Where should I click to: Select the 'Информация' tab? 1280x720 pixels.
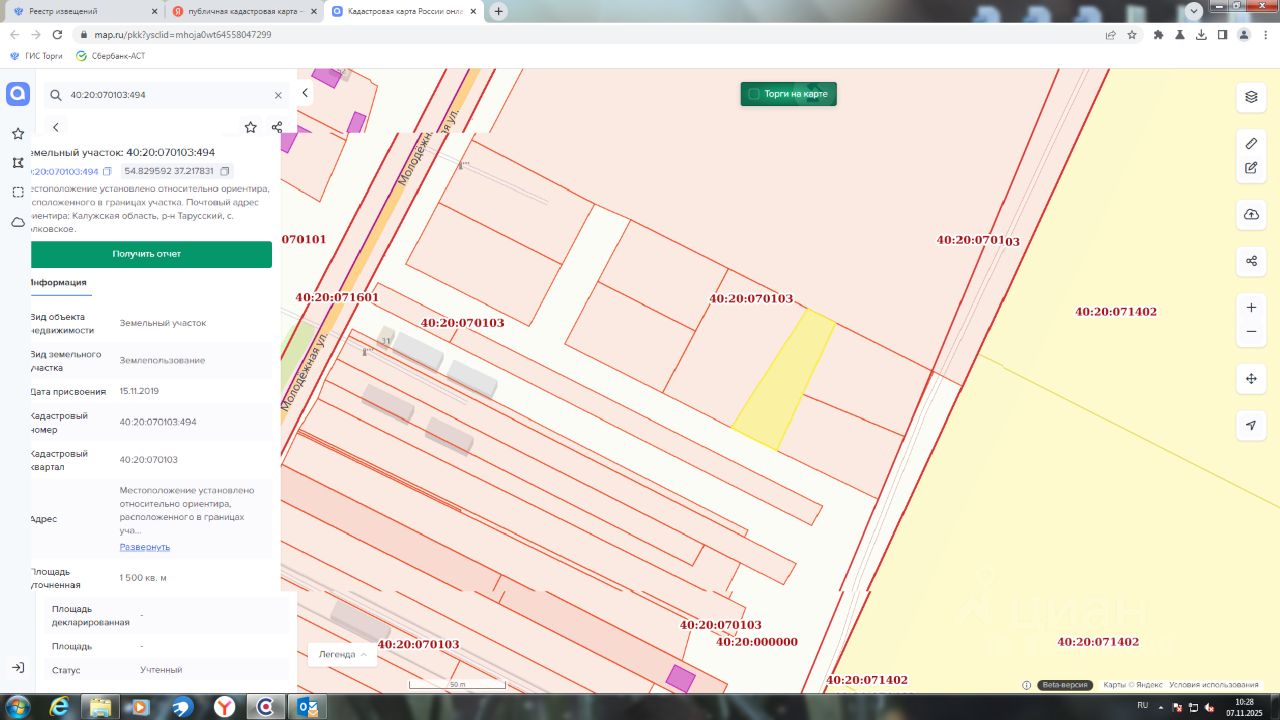(x=58, y=282)
